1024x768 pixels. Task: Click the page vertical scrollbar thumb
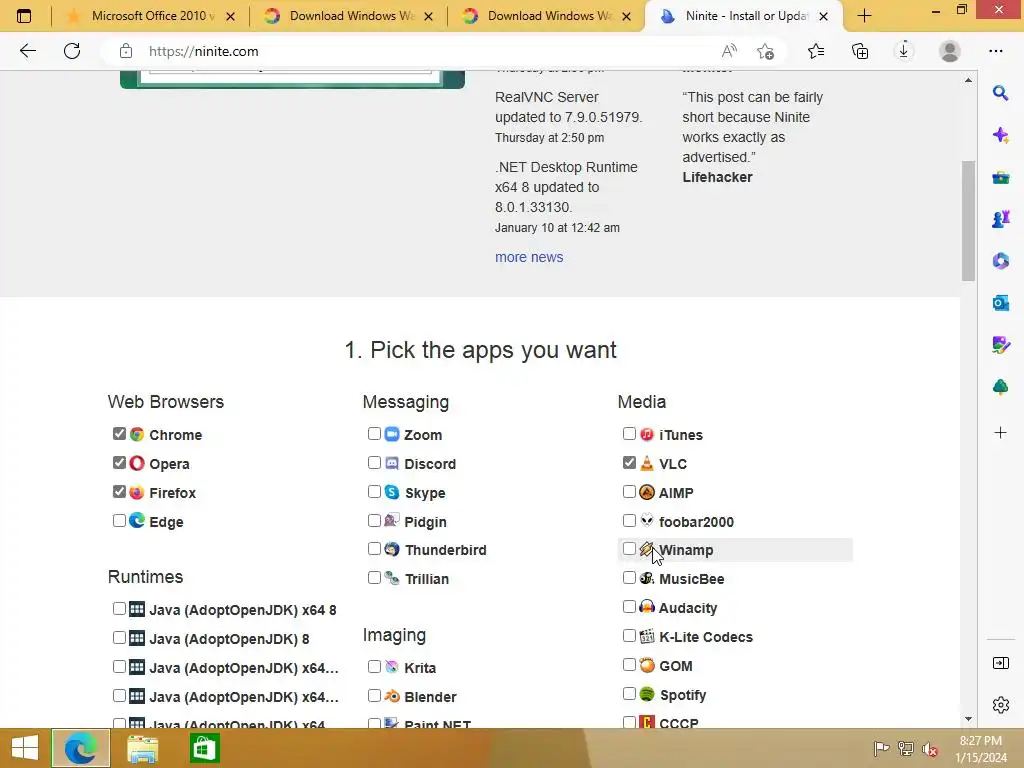968,220
